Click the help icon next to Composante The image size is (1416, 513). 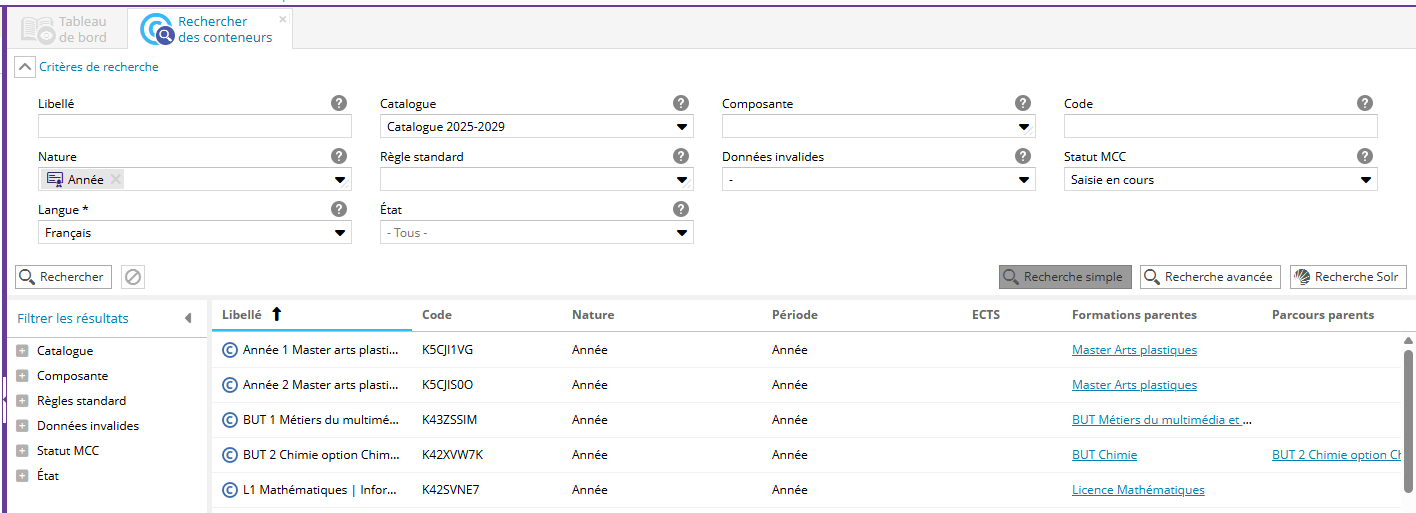coord(1023,103)
